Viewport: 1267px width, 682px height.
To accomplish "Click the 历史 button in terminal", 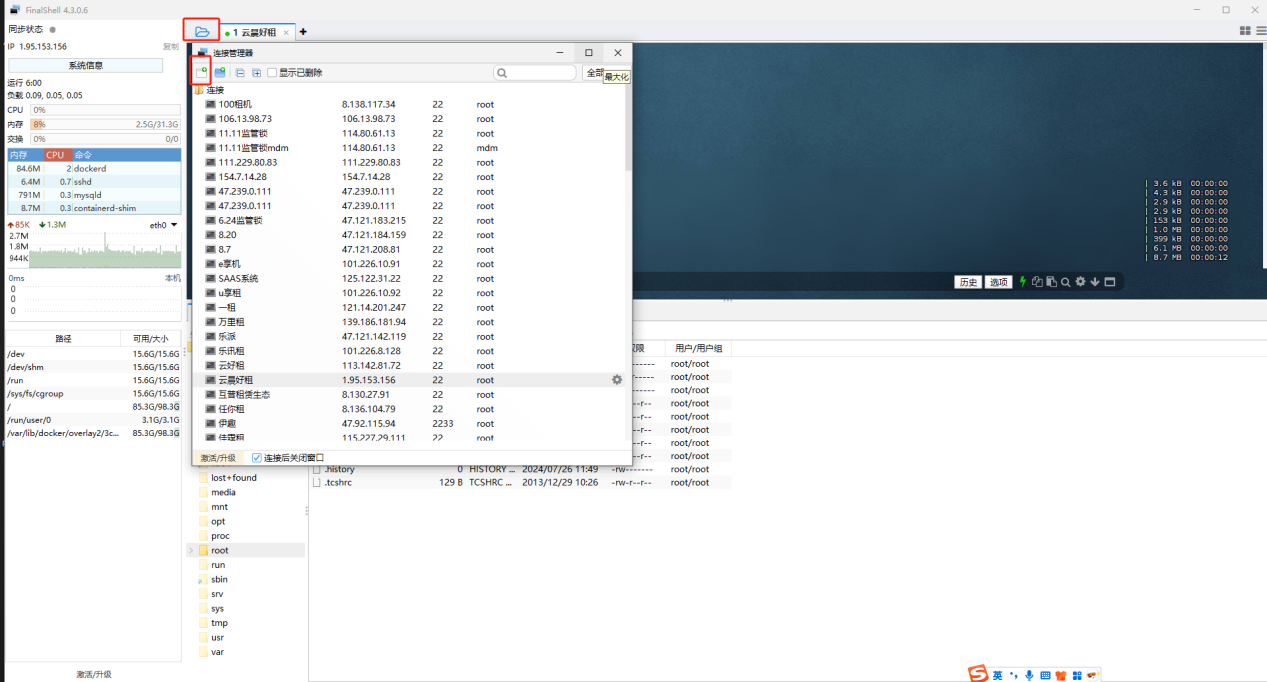I will click(969, 283).
